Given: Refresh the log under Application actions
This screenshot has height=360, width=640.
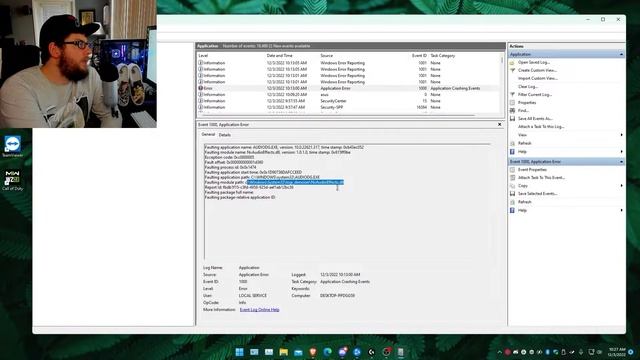Looking at the screenshot, I should coord(524,143).
